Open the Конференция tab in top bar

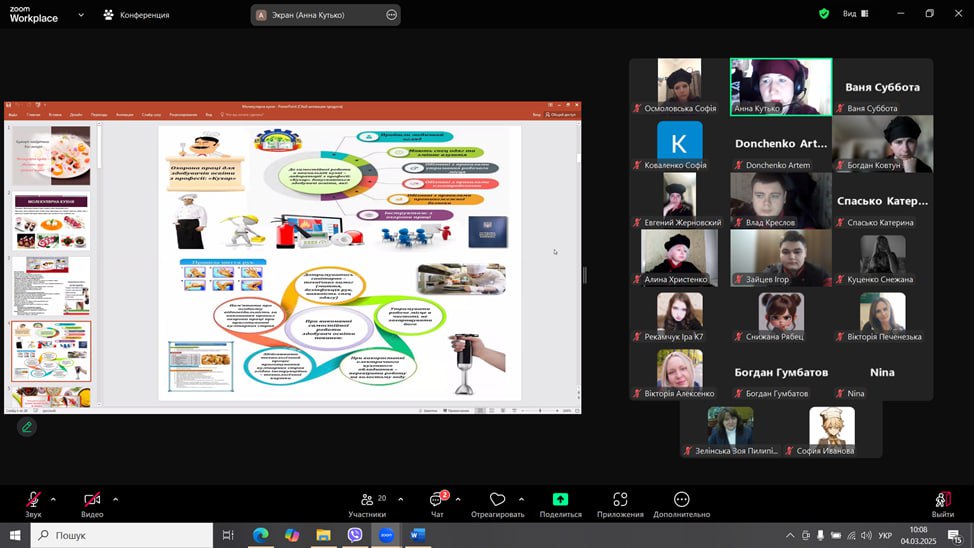136,15
